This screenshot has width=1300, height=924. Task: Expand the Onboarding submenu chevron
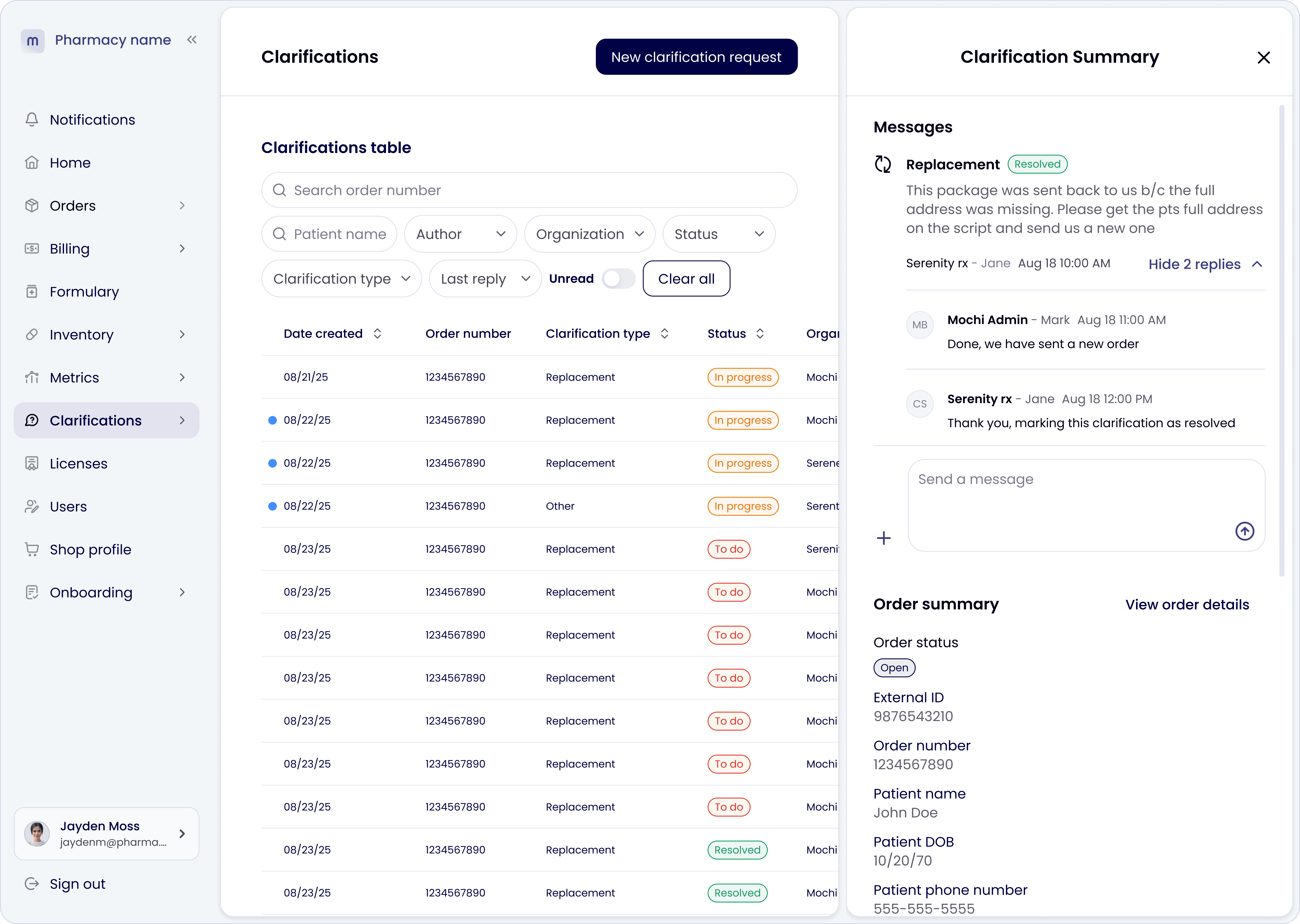pyautogui.click(x=182, y=592)
